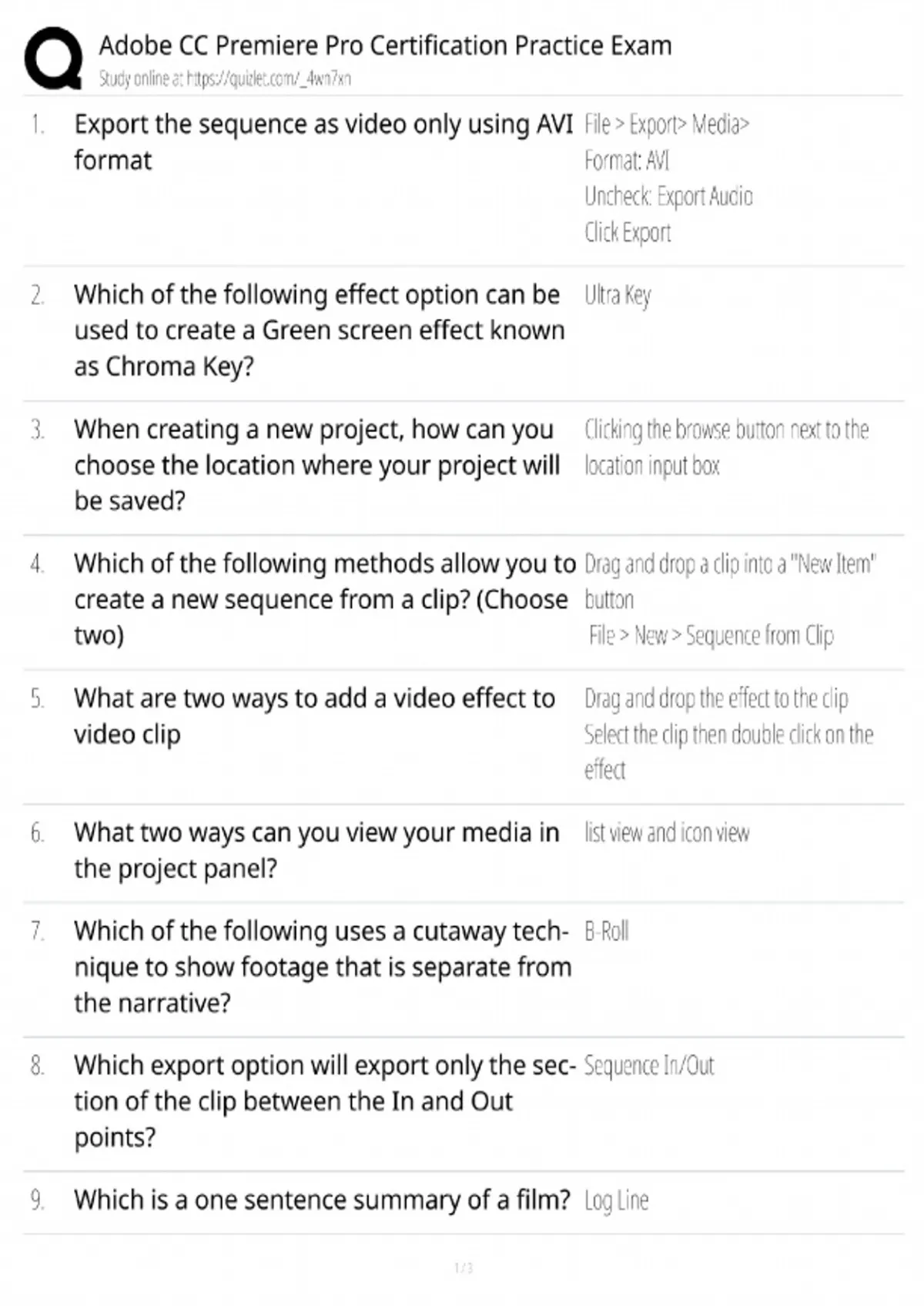
Task: Click the Quizlet Q logo icon
Action: point(53,58)
